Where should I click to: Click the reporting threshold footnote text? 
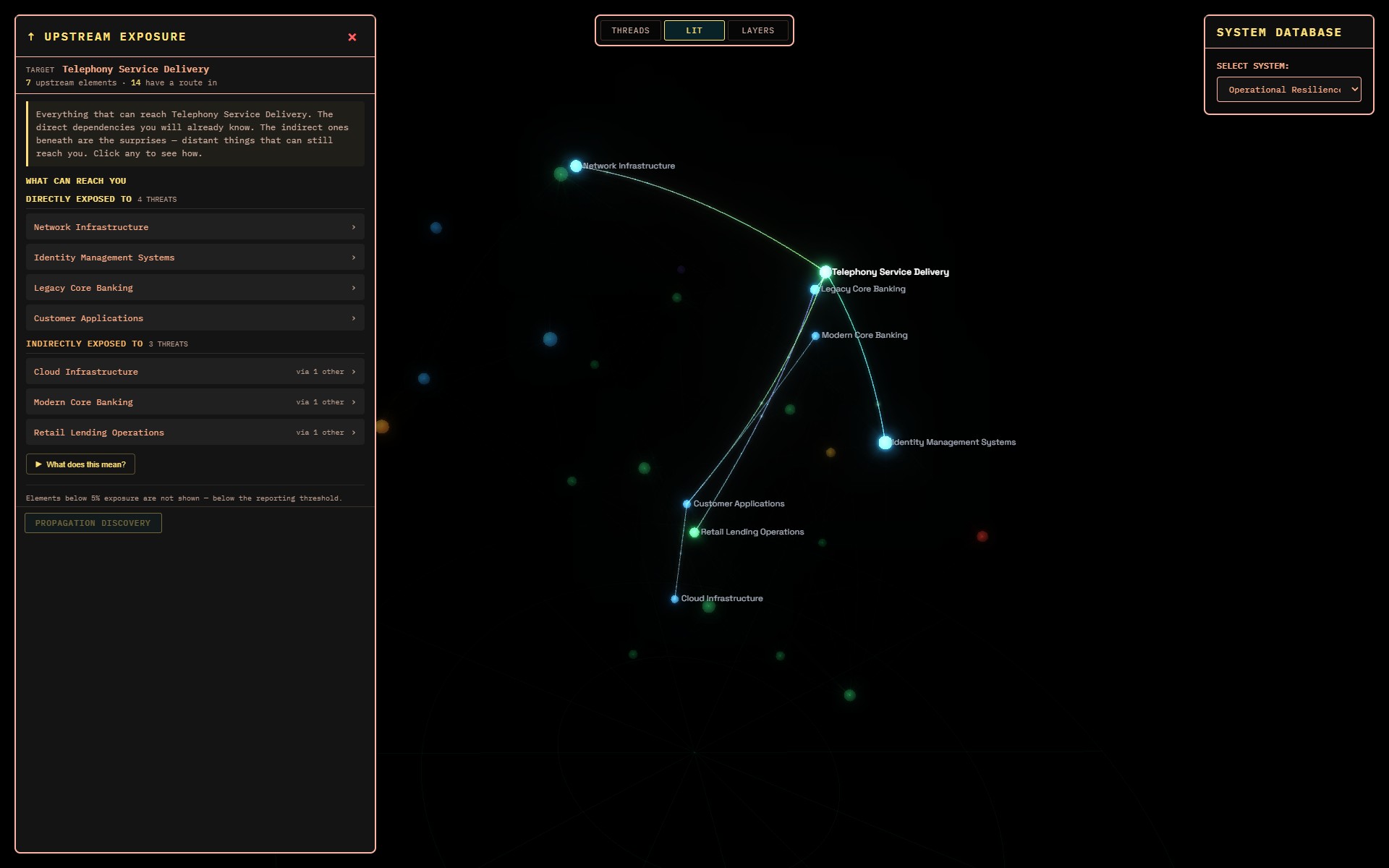184,498
